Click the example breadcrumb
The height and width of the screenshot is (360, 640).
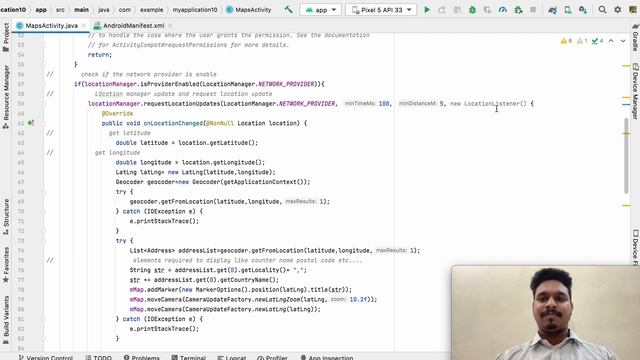coord(151,9)
